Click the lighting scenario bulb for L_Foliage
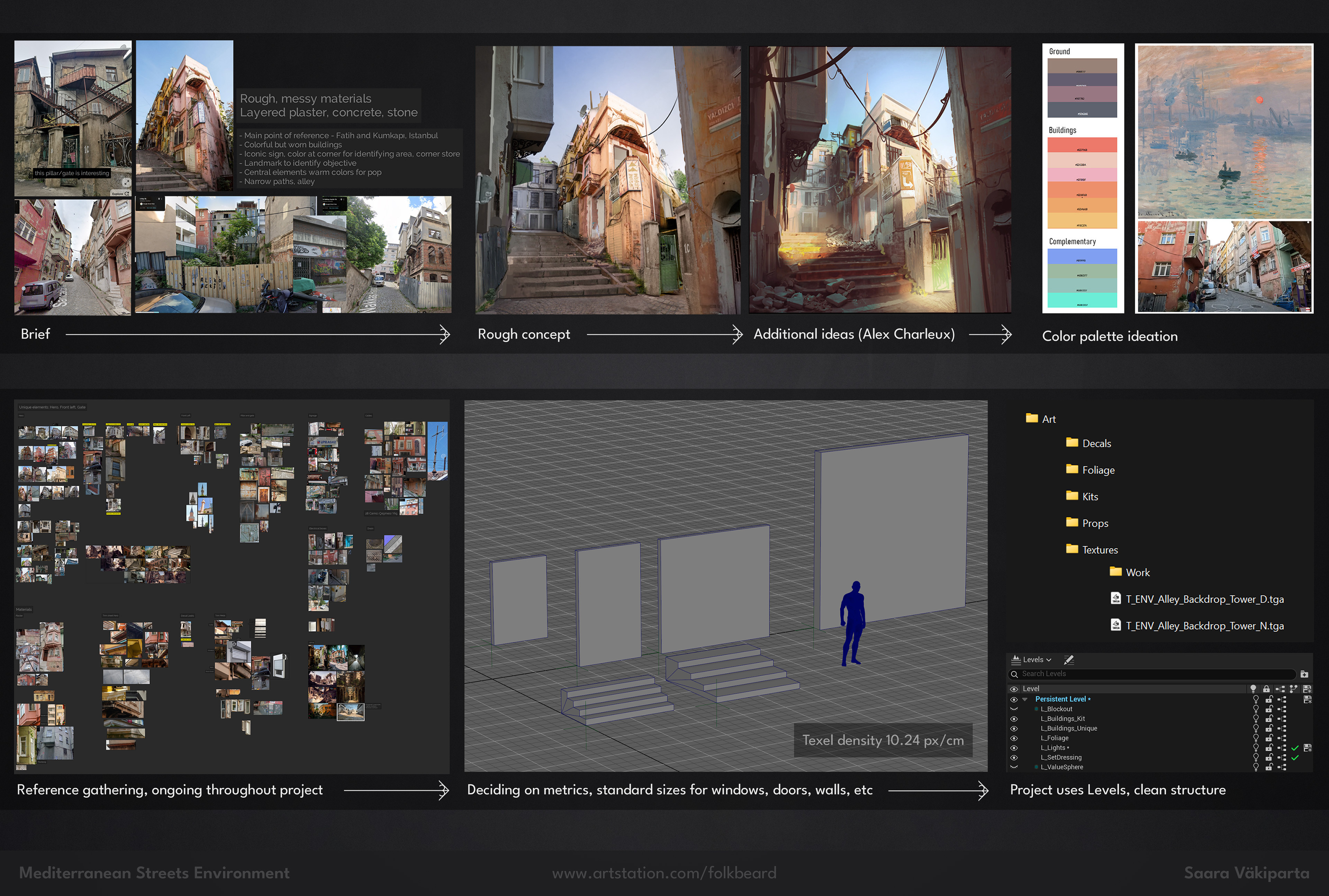Image resolution: width=1329 pixels, height=896 pixels. point(1255,738)
